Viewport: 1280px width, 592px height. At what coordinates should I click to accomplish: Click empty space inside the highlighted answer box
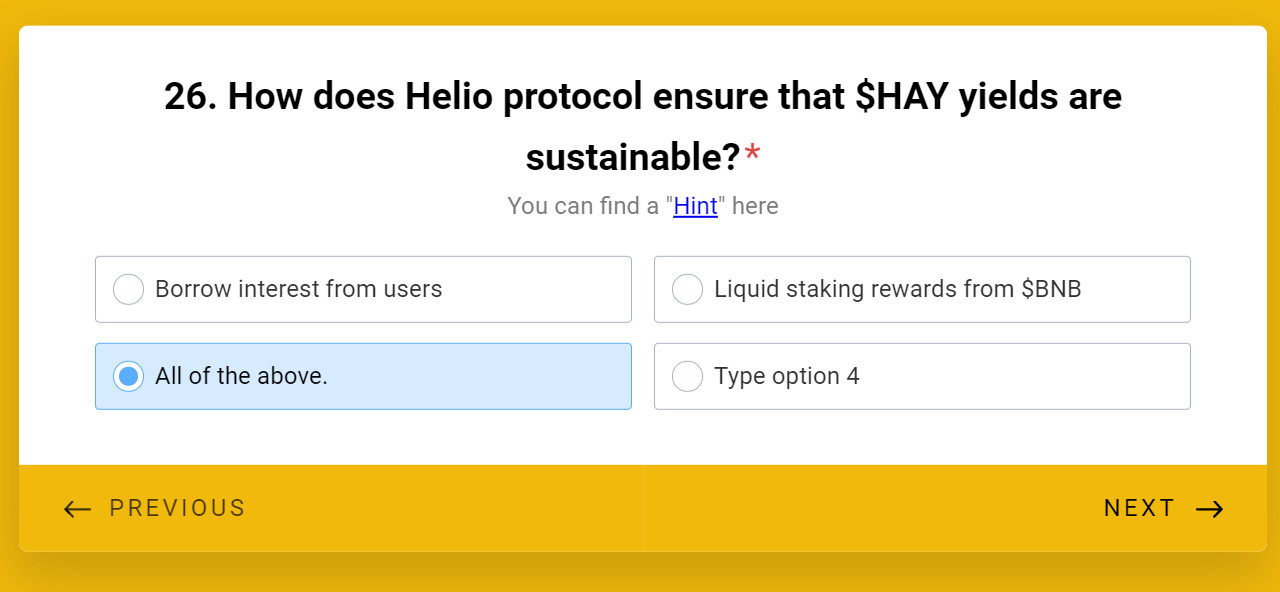click(480, 376)
